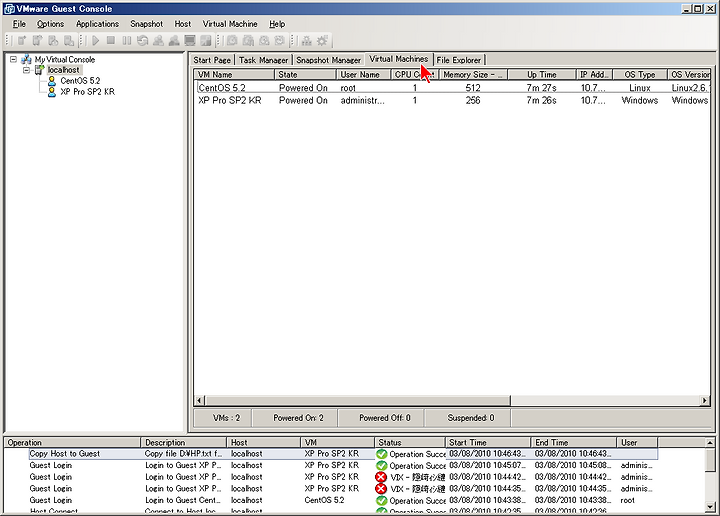Viewport: 720px width, 516px height.
Task: Switch to the File Explorer tab
Action: [x=459, y=60]
